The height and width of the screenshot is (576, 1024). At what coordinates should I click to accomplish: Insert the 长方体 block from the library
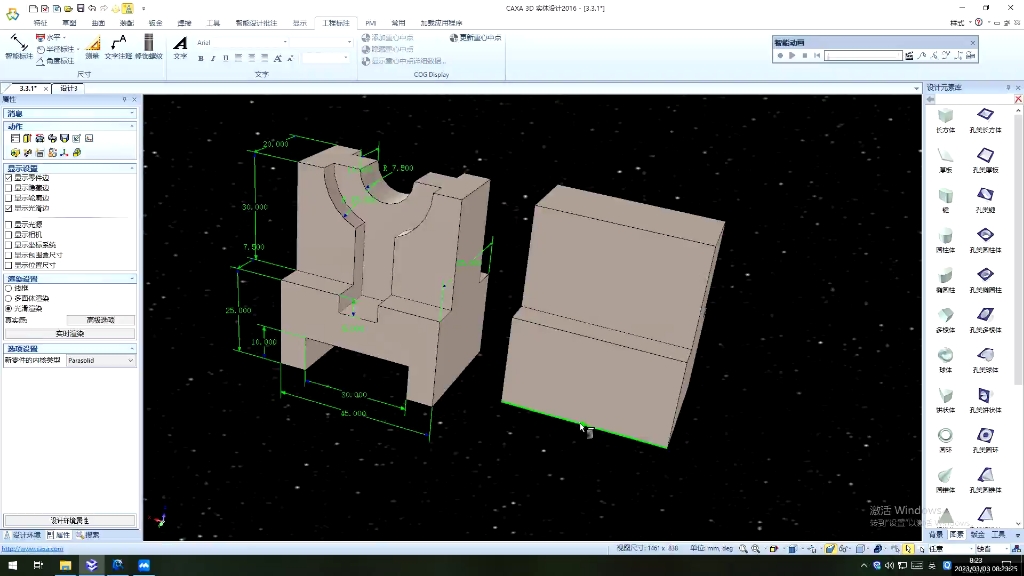945,117
